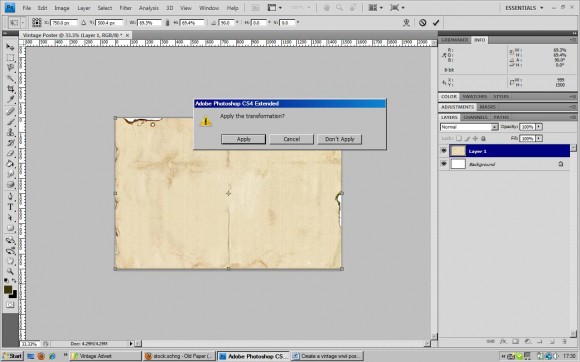Select the Magic Wand tool

pos(10,78)
